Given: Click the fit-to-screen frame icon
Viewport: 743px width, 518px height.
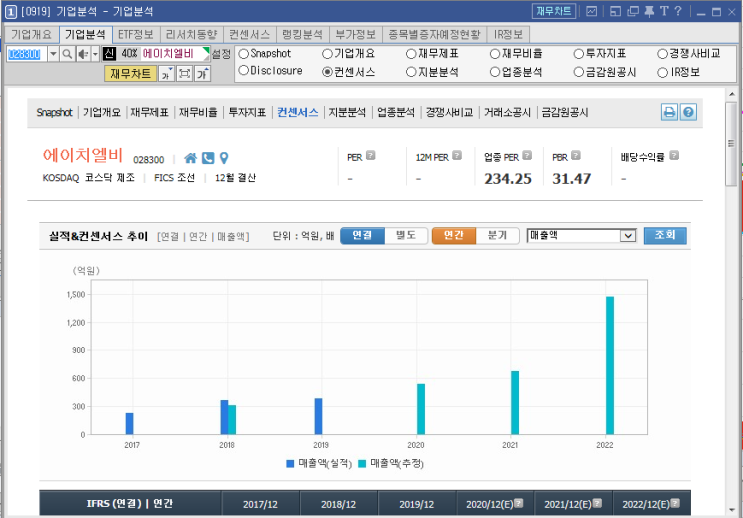Looking at the screenshot, I should (x=184, y=74).
